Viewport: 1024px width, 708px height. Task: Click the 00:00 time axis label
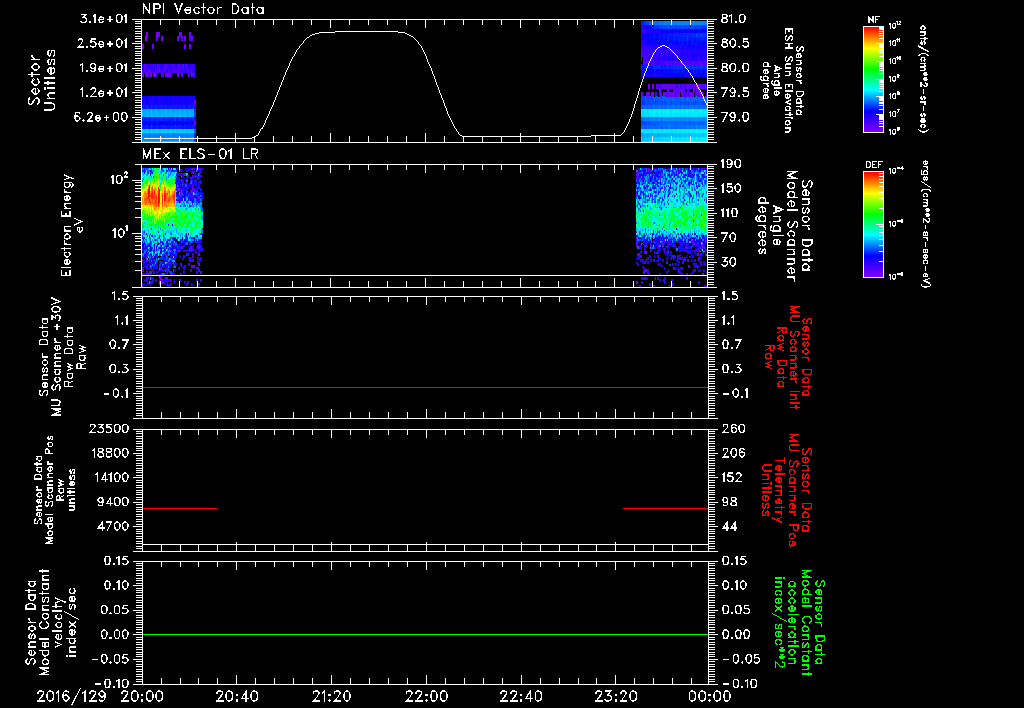(x=709, y=696)
